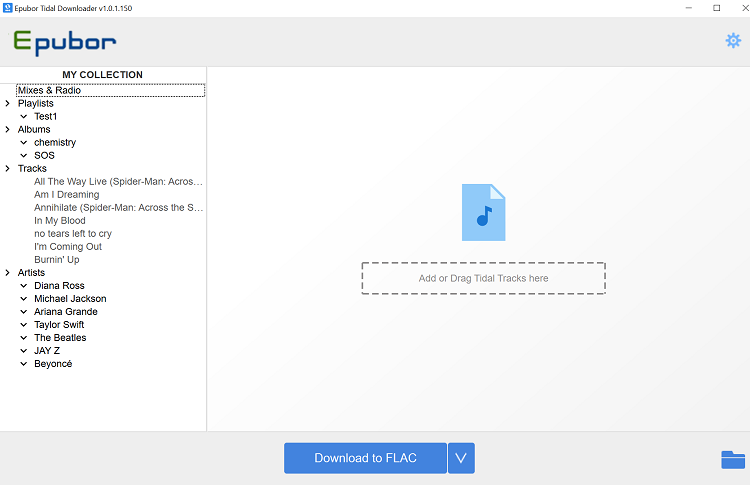Click the blue music file icon
Viewport: 750px width, 485px height.
[483, 212]
